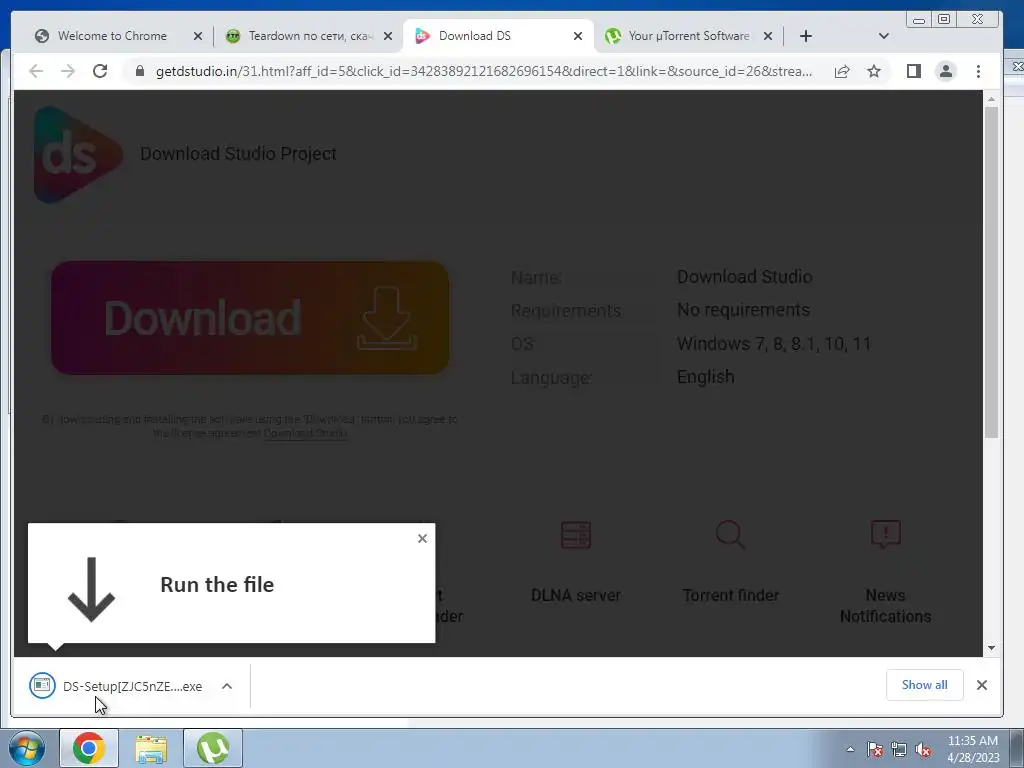
Task: Click the forward navigation arrow
Action: [68, 71]
